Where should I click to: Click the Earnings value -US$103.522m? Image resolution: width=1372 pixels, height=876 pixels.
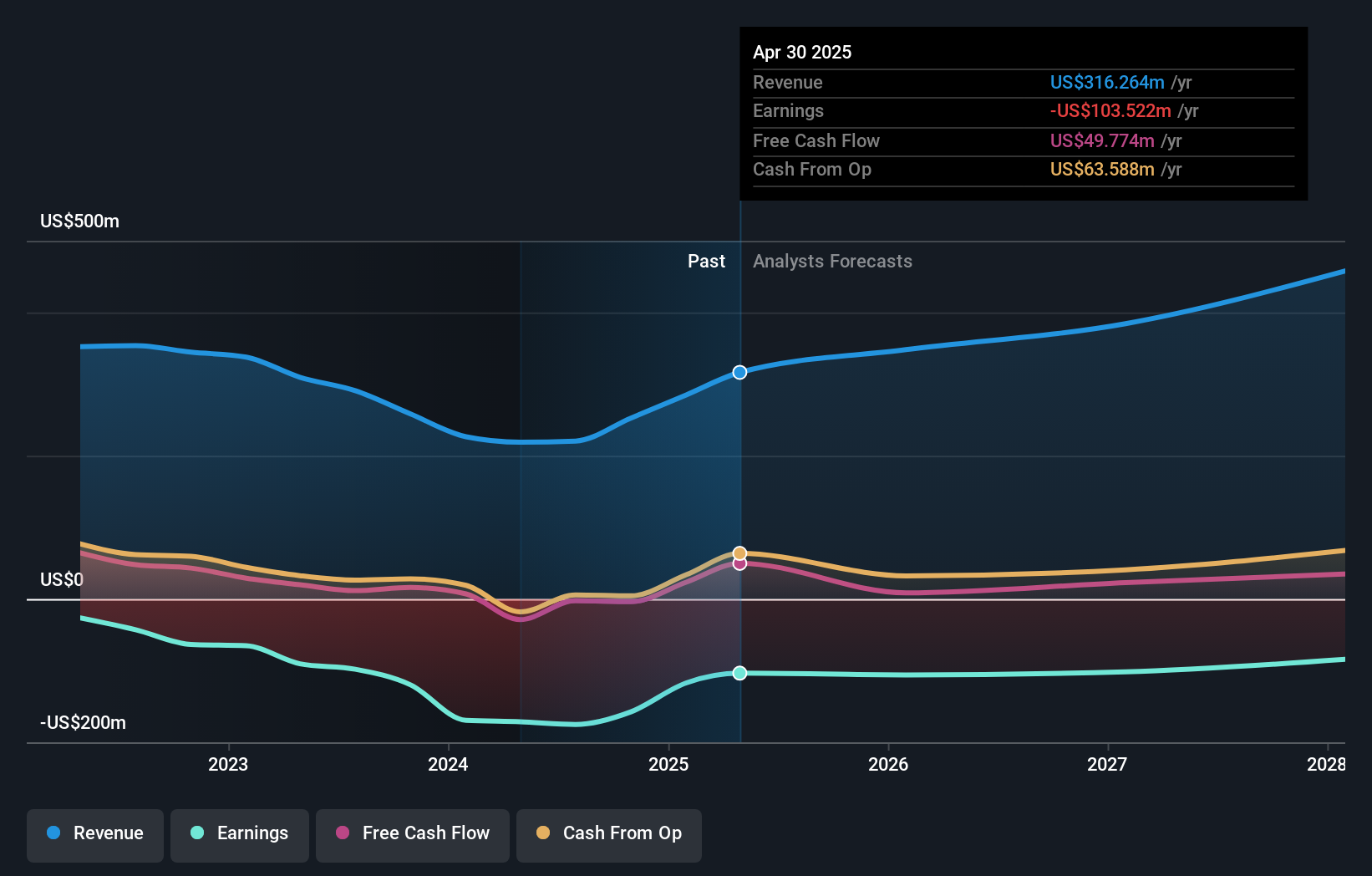click(1109, 110)
